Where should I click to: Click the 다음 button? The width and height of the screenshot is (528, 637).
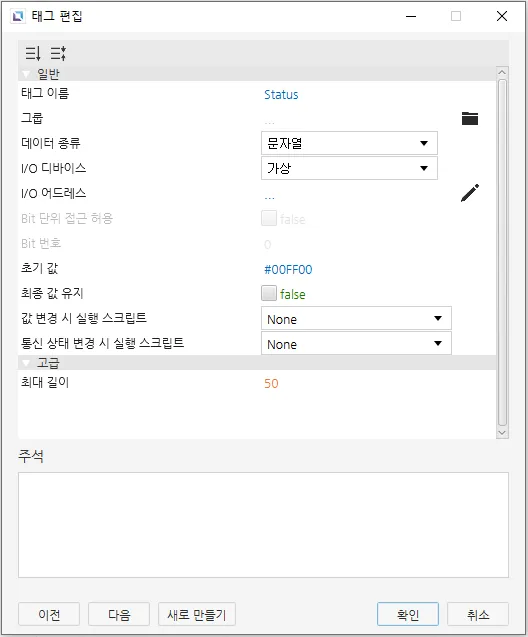pos(119,614)
